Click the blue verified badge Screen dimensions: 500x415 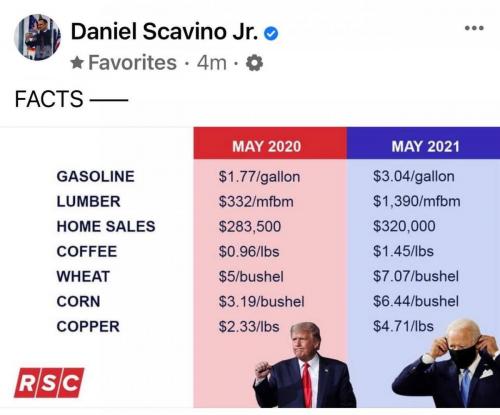(x=271, y=34)
